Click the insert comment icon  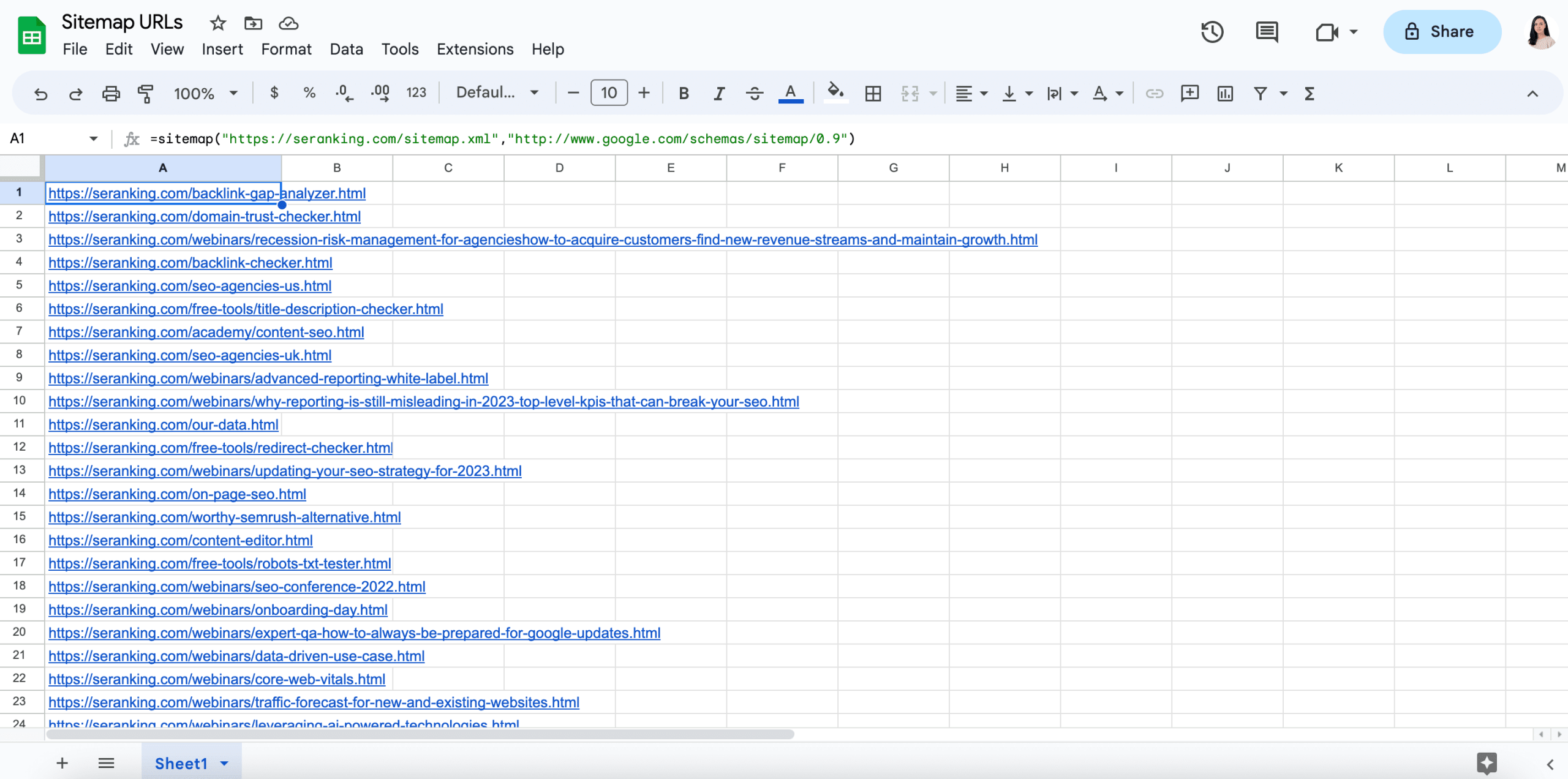point(1189,94)
